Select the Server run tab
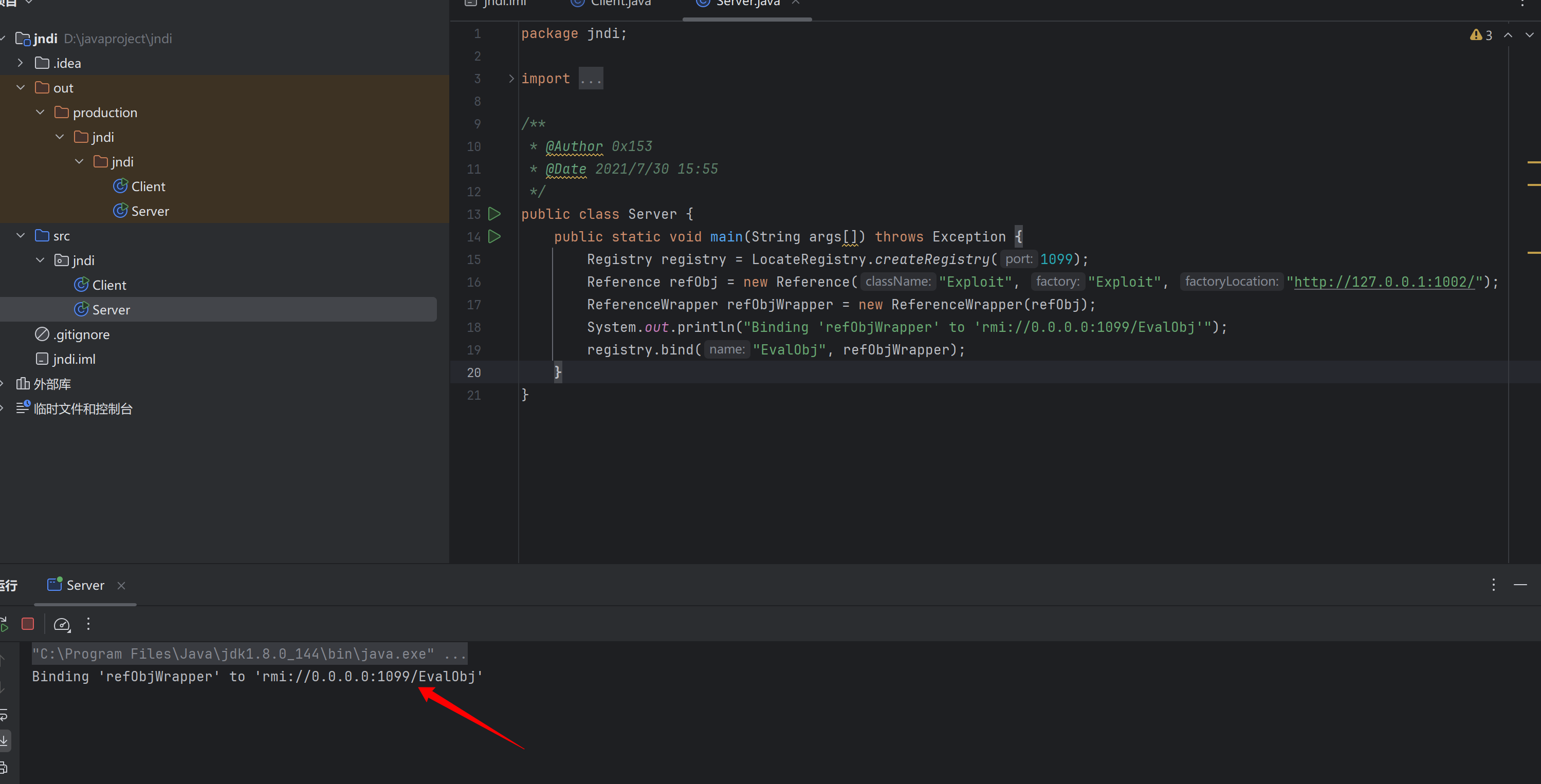The image size is (1541, 784). point(85,585)
